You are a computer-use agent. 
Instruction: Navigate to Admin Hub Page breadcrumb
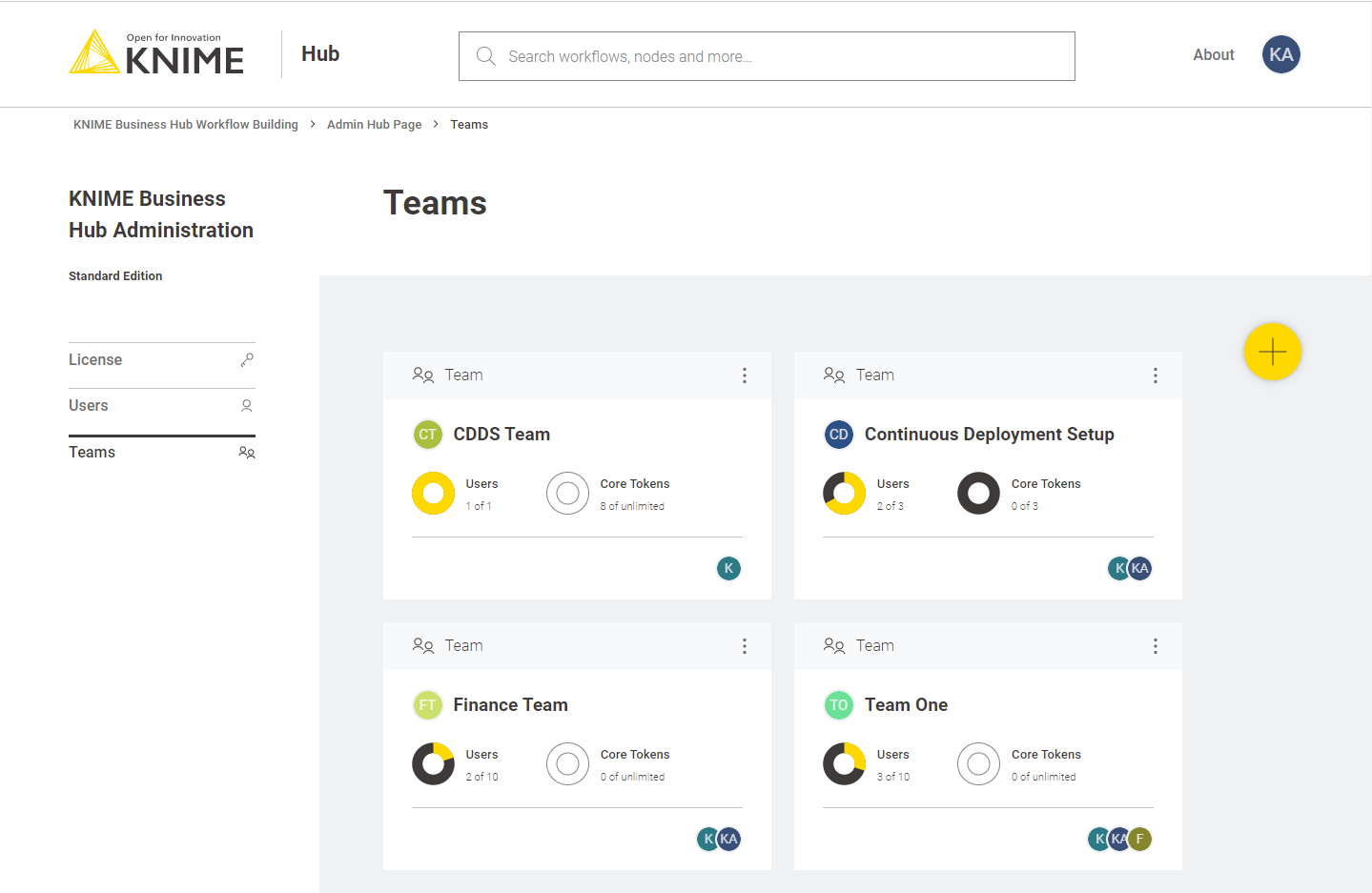(374, 125)
